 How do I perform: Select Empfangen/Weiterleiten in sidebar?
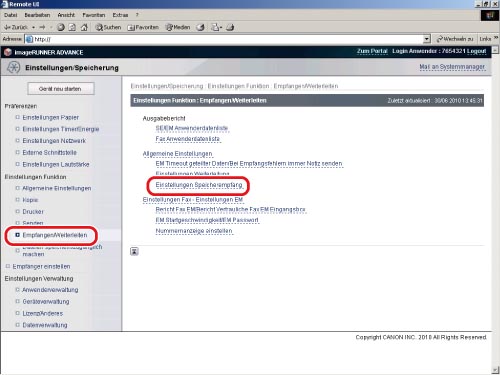coord(55,235)
